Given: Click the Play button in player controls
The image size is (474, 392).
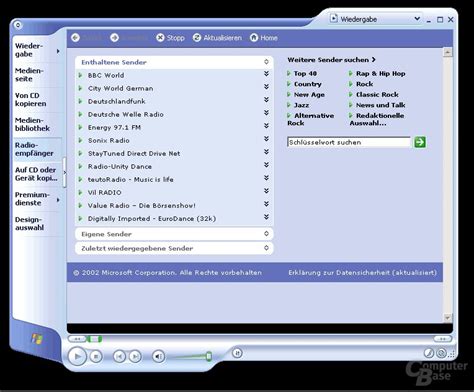Looking at the screenshot, I should [77, 356].
